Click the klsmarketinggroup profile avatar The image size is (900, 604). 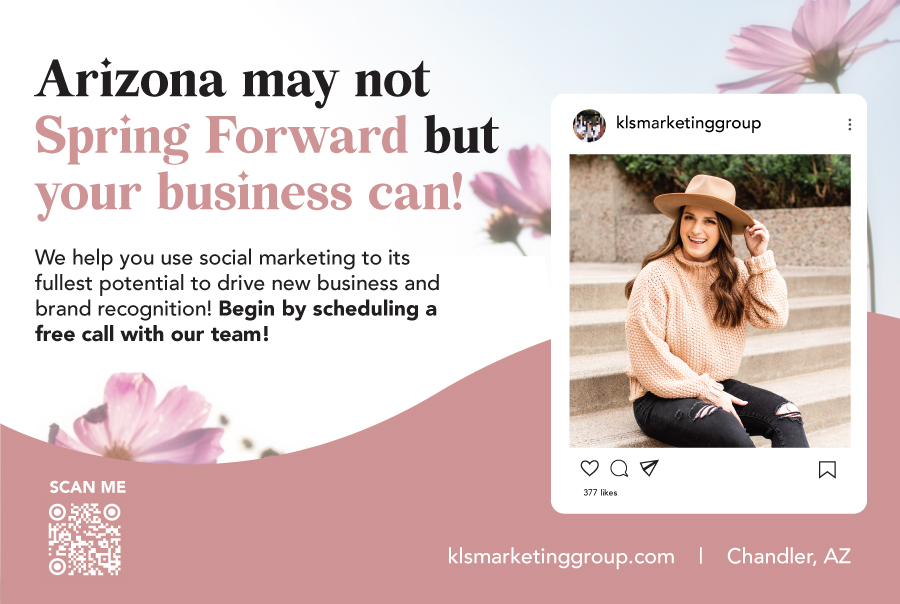pos(589,125)
